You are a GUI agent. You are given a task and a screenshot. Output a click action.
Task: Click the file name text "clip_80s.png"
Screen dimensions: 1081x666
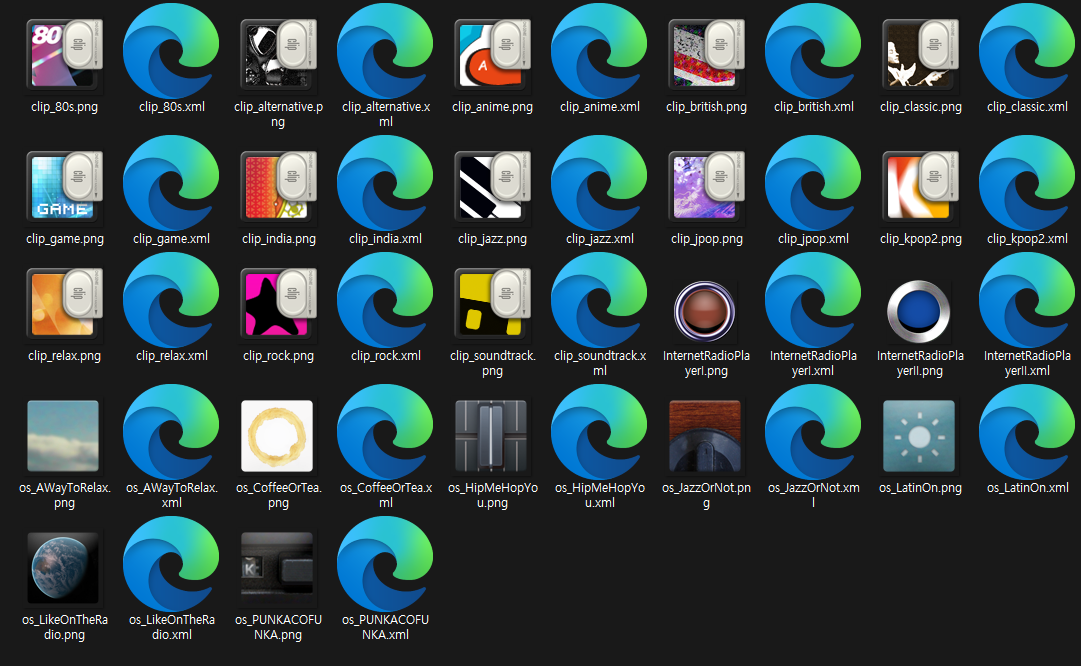pyautogui.click(x=64, y=107)
